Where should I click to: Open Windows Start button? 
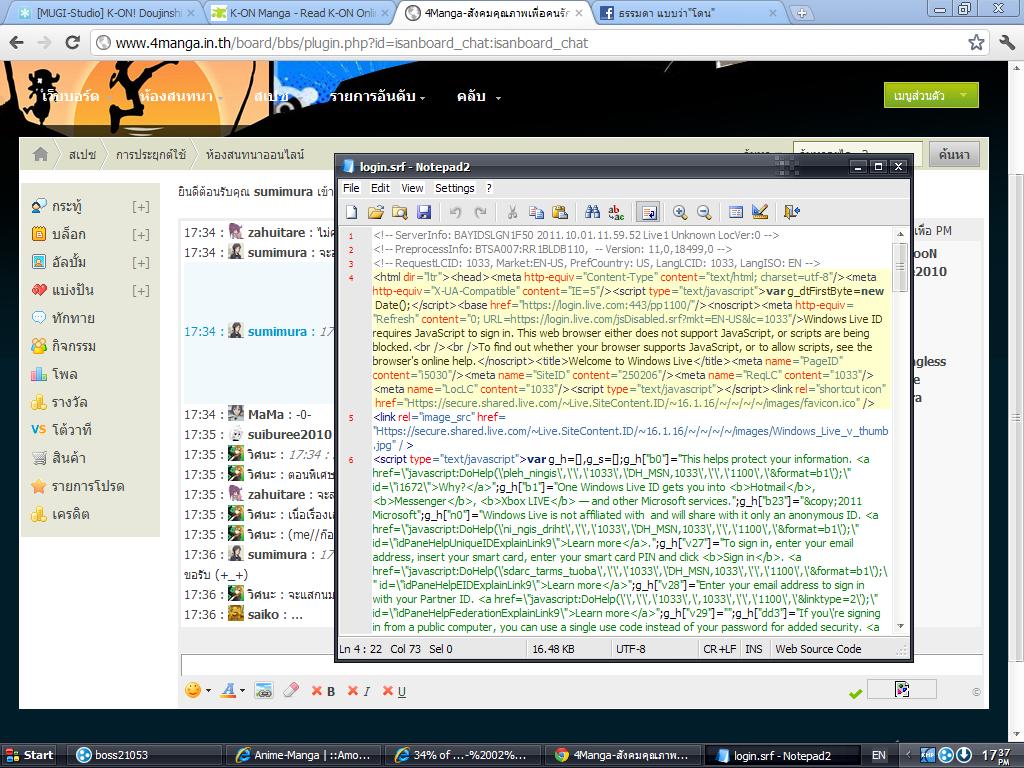pyautogui.click(x=29, y=755)
